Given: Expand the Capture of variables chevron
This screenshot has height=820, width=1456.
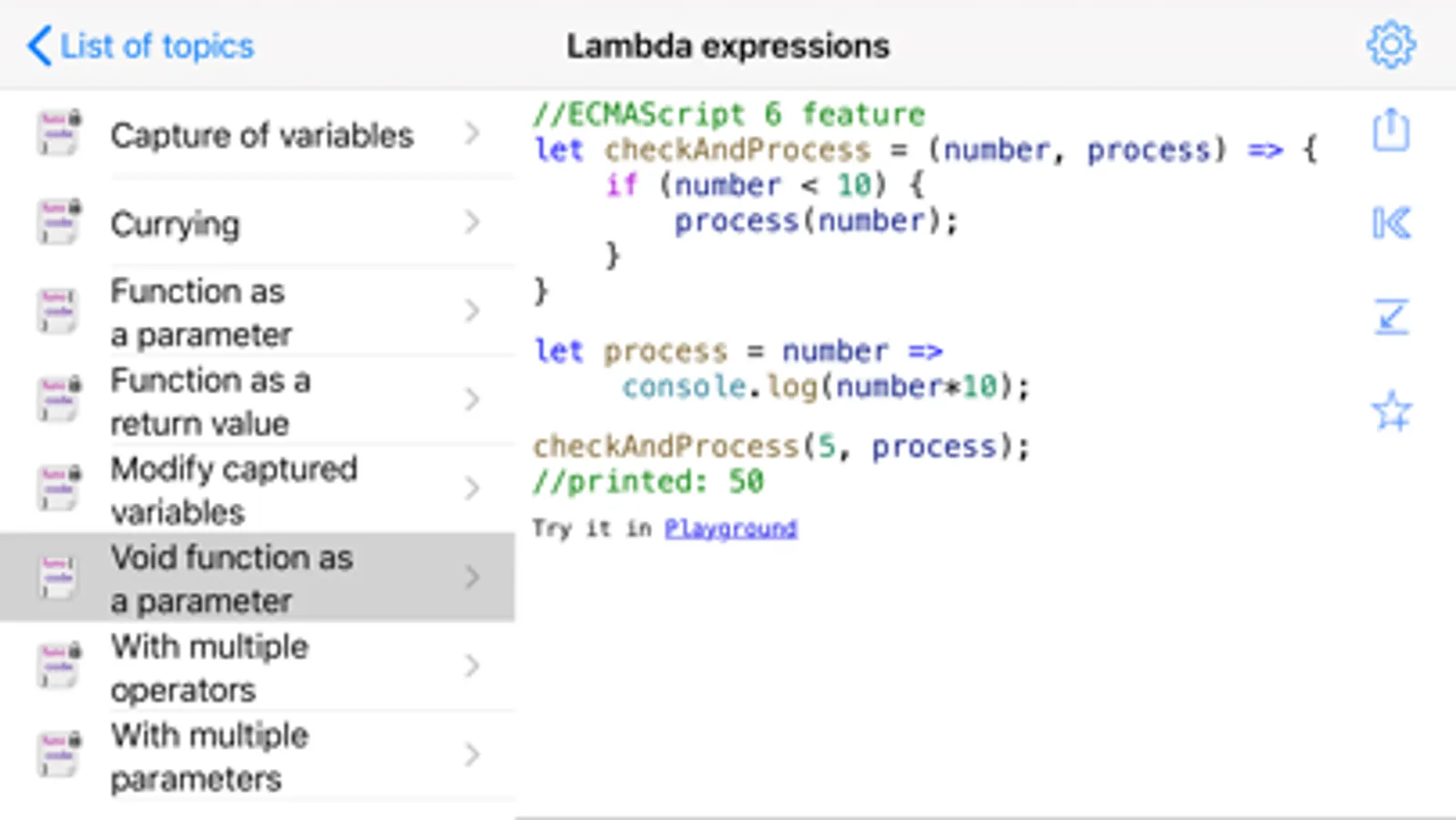Looking at the screenshot, I should 472,134.
